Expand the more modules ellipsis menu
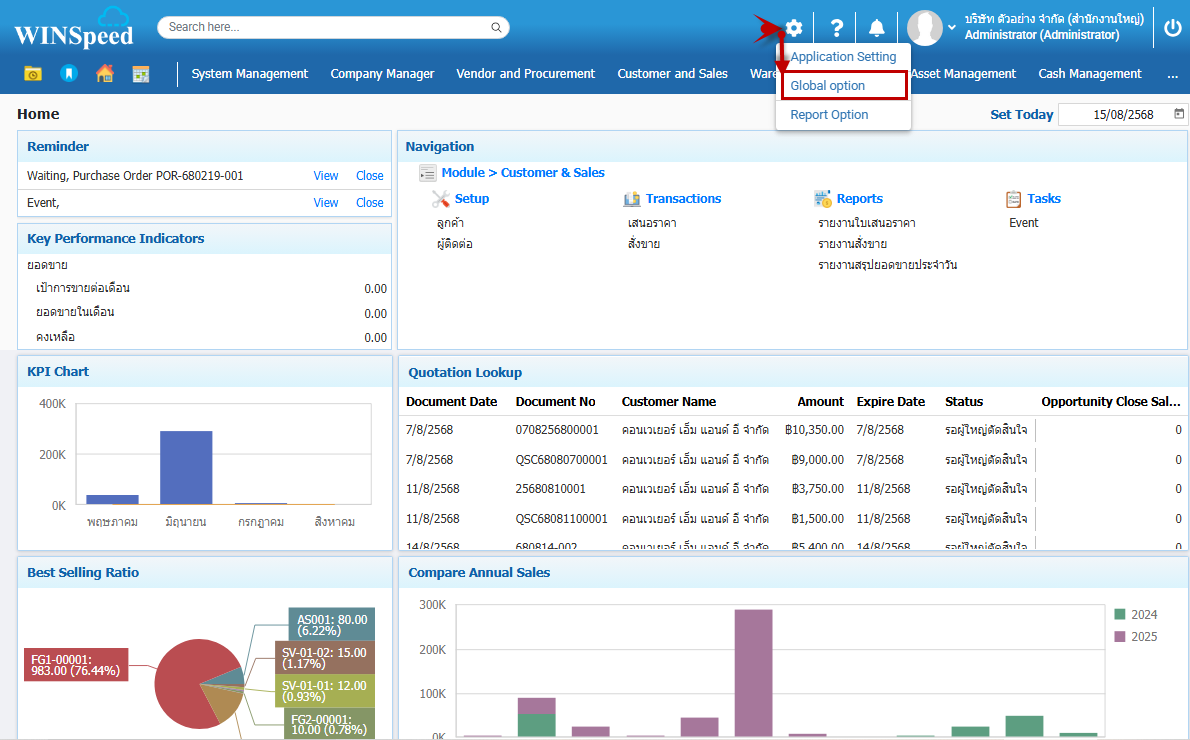1190x740 pixels. [x=1172, y=74]
